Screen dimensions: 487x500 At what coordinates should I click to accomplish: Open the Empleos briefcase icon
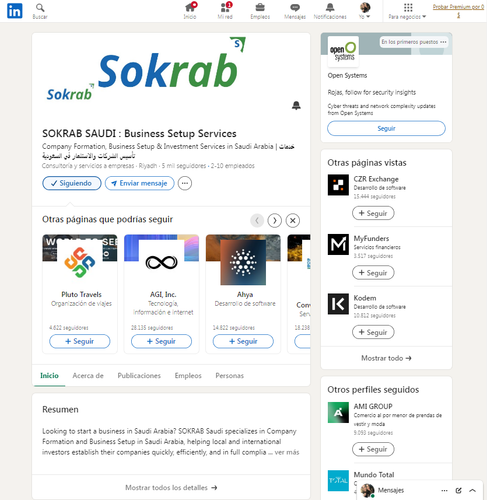pos(260,11)
